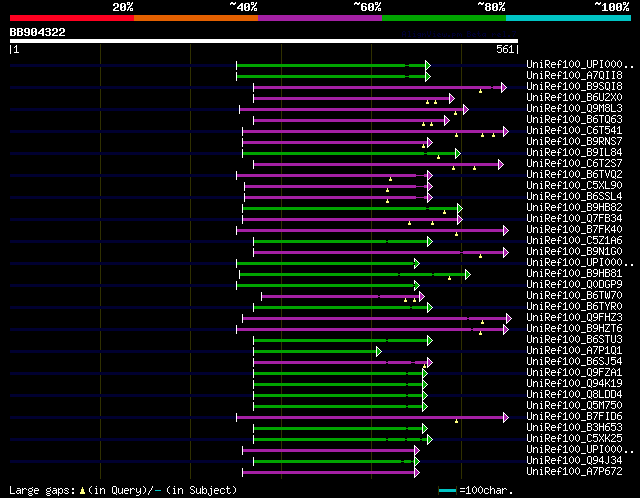Image resolution: width=640 pixels, height=498 pixels.
Task: Select the UniRef100_B6SJ54 label
Action: pos(574,362)
